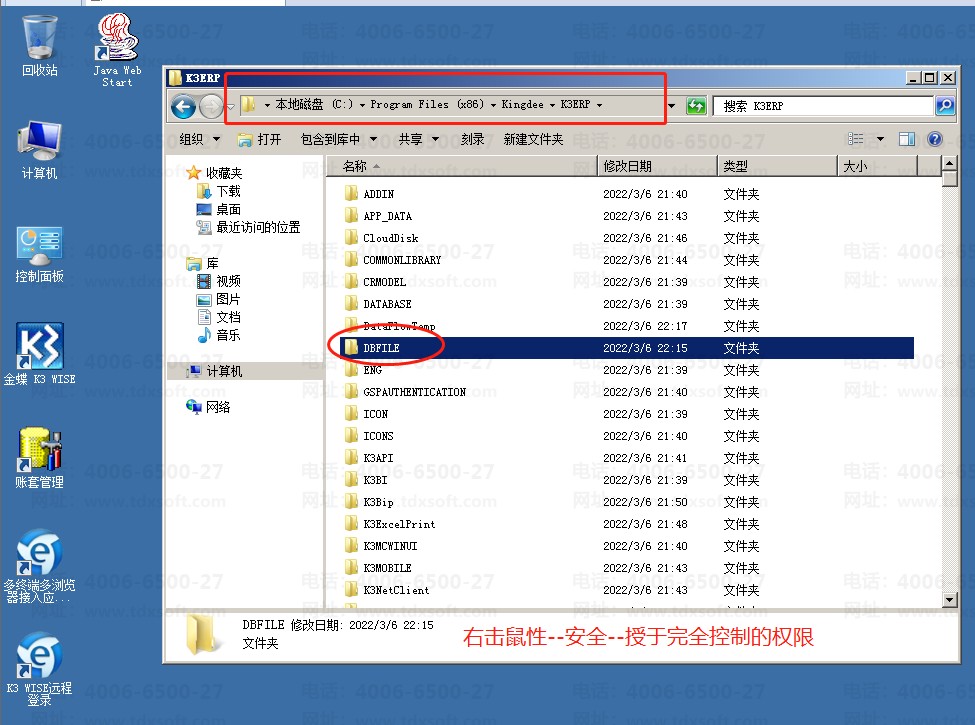Launch 金蝶 K3 WISE shortcut

pos(39,354)
